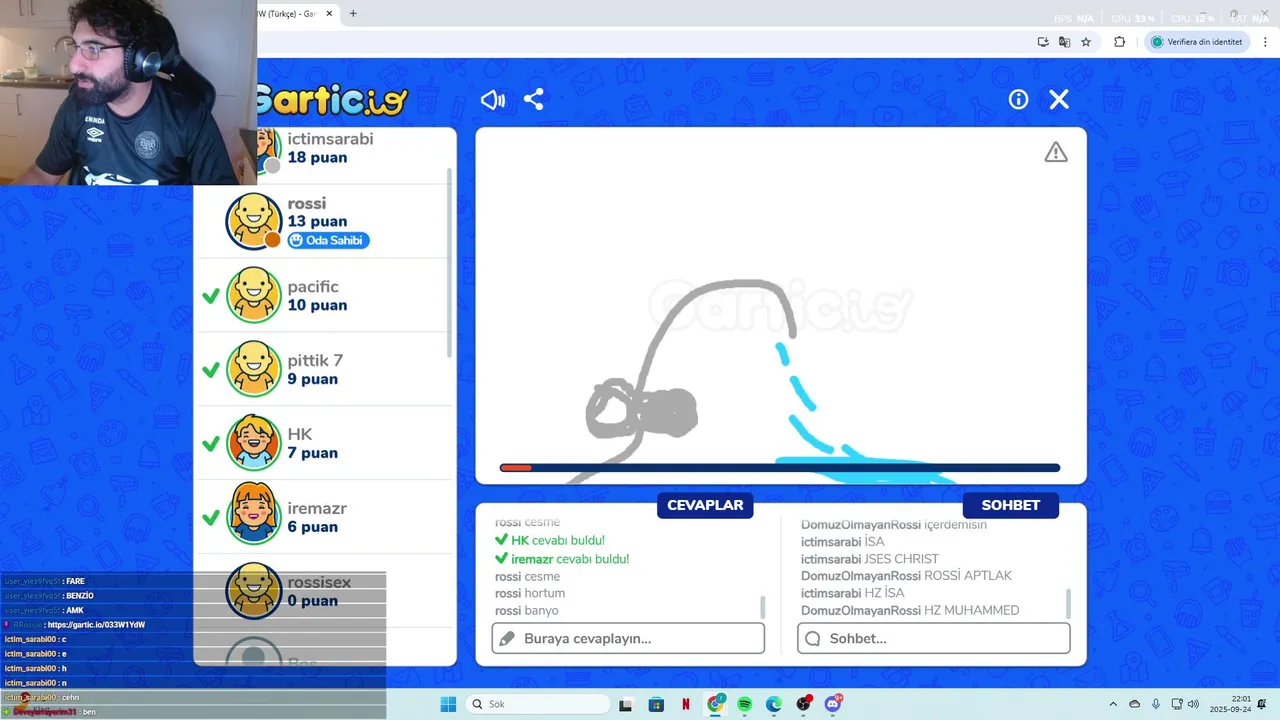This screenshot has width=1280, height=720.
Task: Click the Gartic.io logo
Action: pos(332,98)
